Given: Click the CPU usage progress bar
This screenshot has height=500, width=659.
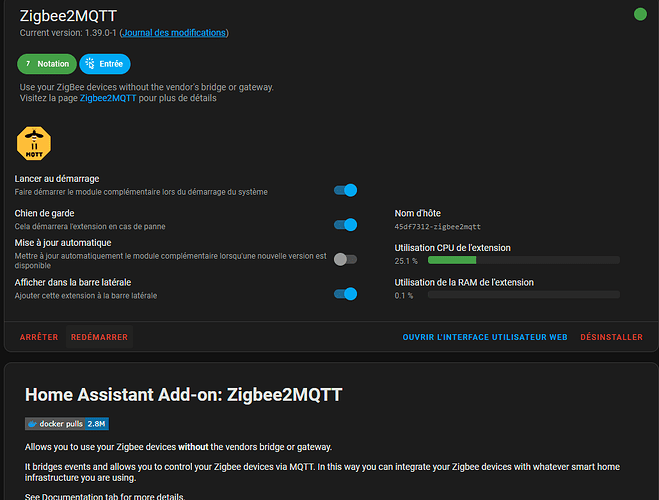Looking at the screenshot, I should 524,260.
